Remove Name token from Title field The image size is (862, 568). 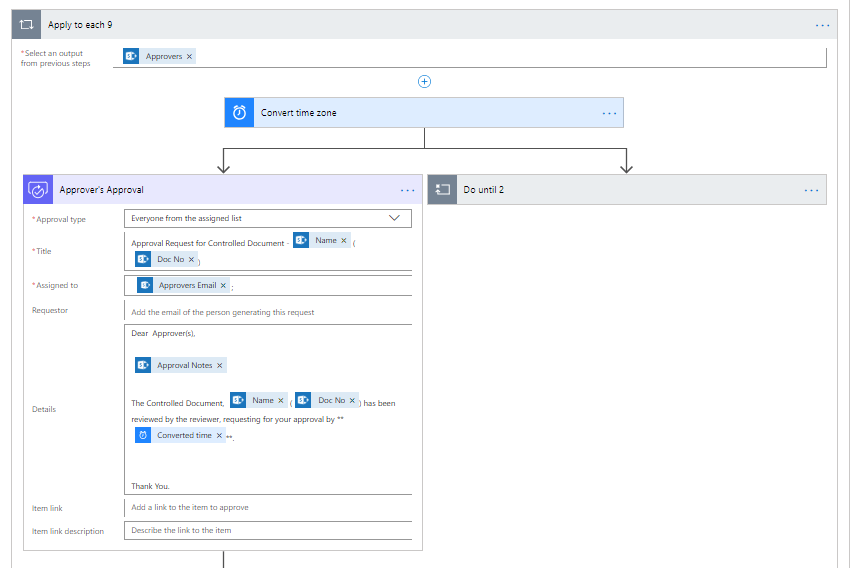[344, 241]
